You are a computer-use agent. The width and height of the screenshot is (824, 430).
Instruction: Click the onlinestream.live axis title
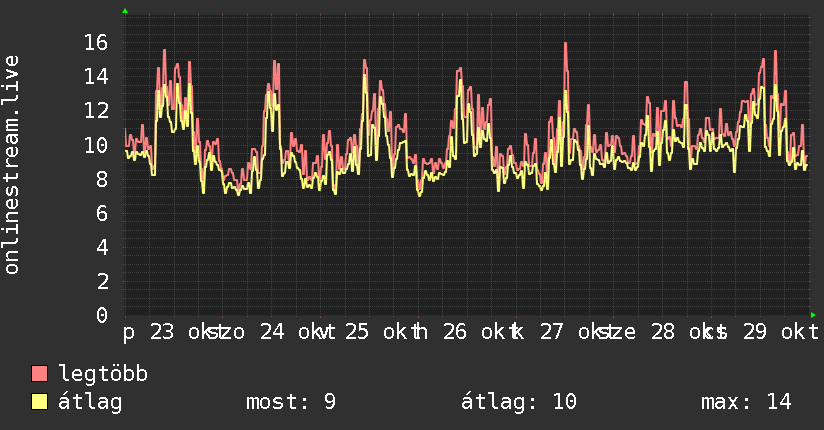pyautogui.click(x=12, y=165)
